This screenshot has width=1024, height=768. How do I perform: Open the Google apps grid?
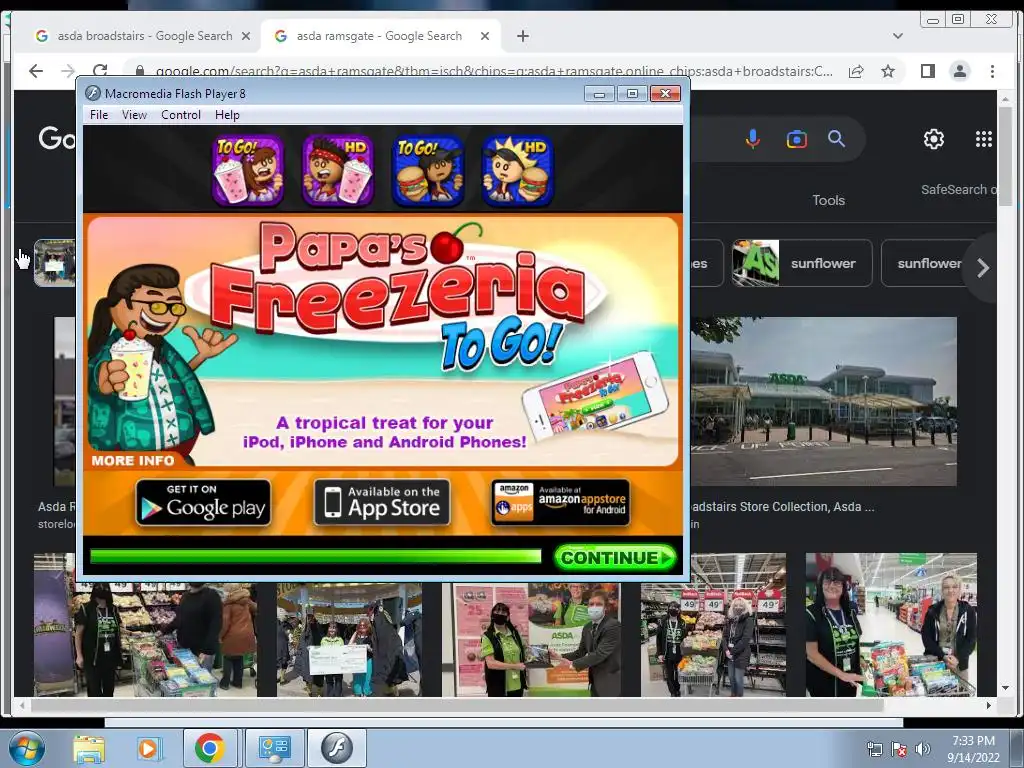click(x=984, y=139)
